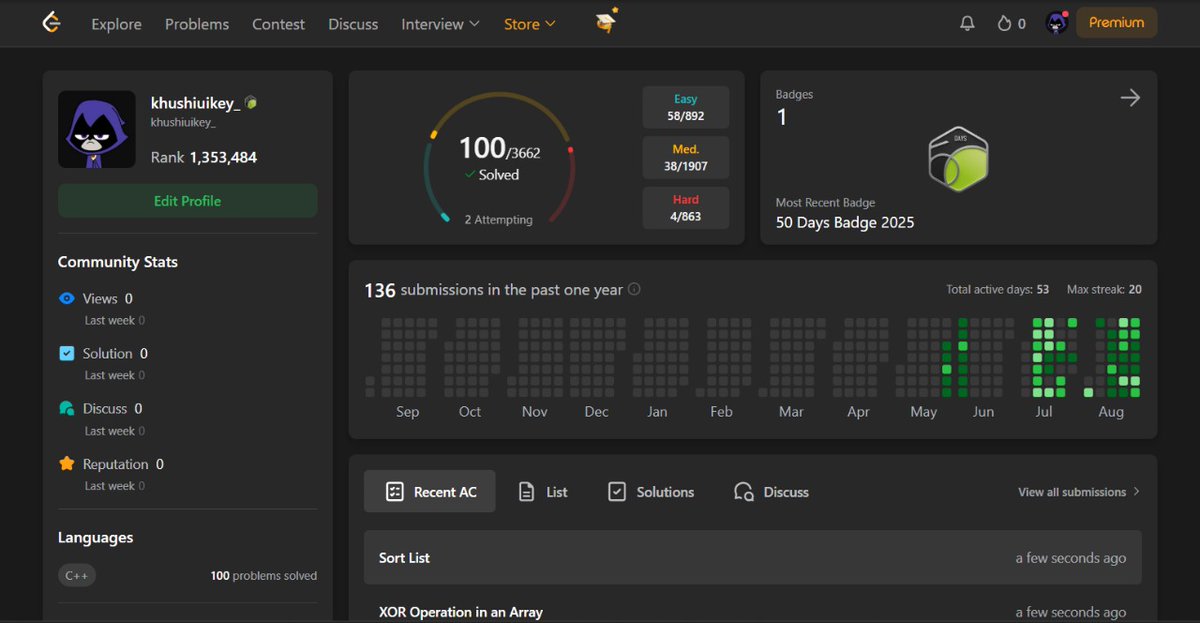Screen dimensions: 1200x623
Task: Expand the Interview dropdown menu
Action: click(x=440, y=24)
